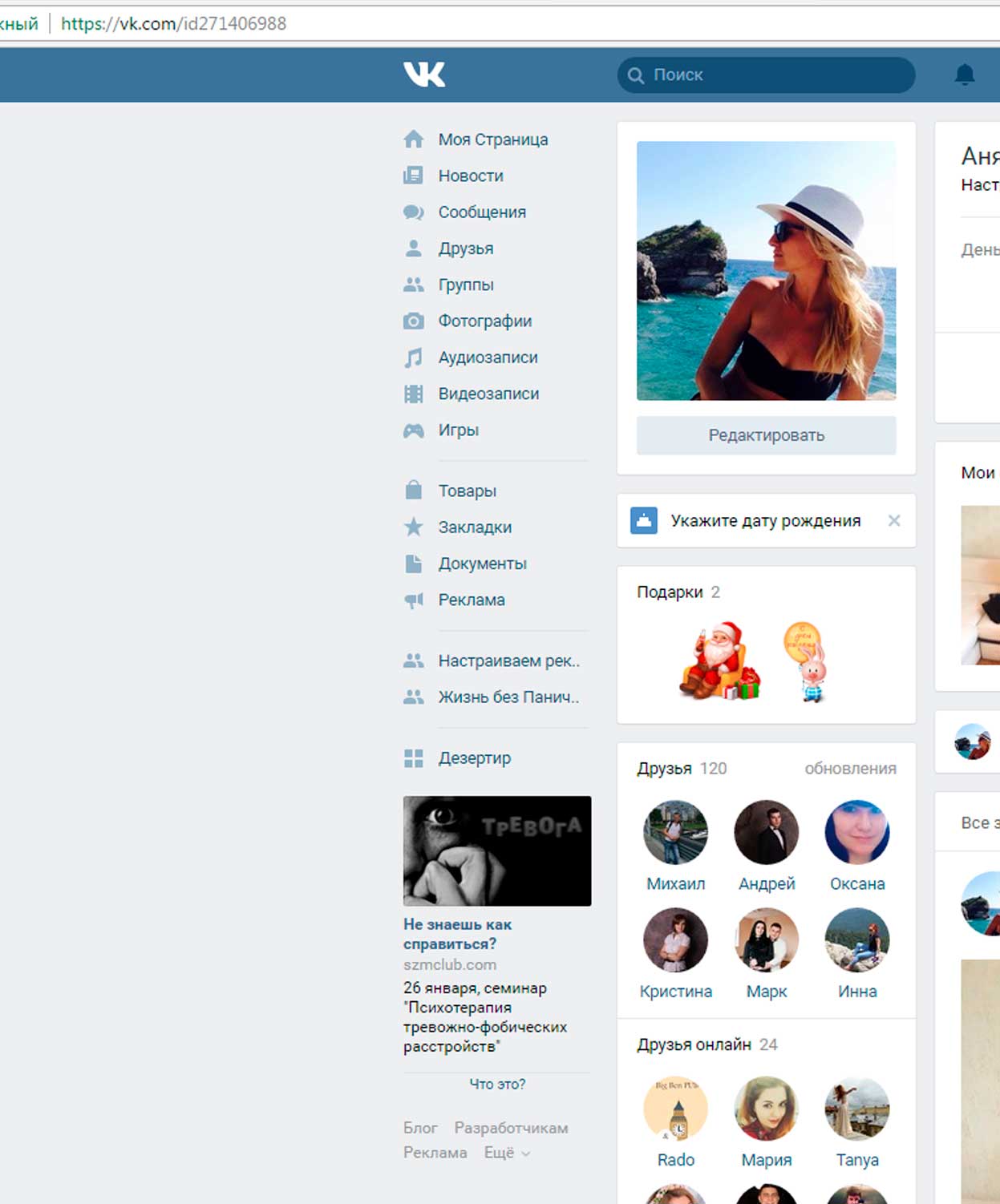Open Андрей's friend avatar
1000x1204 pixels.
(x=766, y=832)
